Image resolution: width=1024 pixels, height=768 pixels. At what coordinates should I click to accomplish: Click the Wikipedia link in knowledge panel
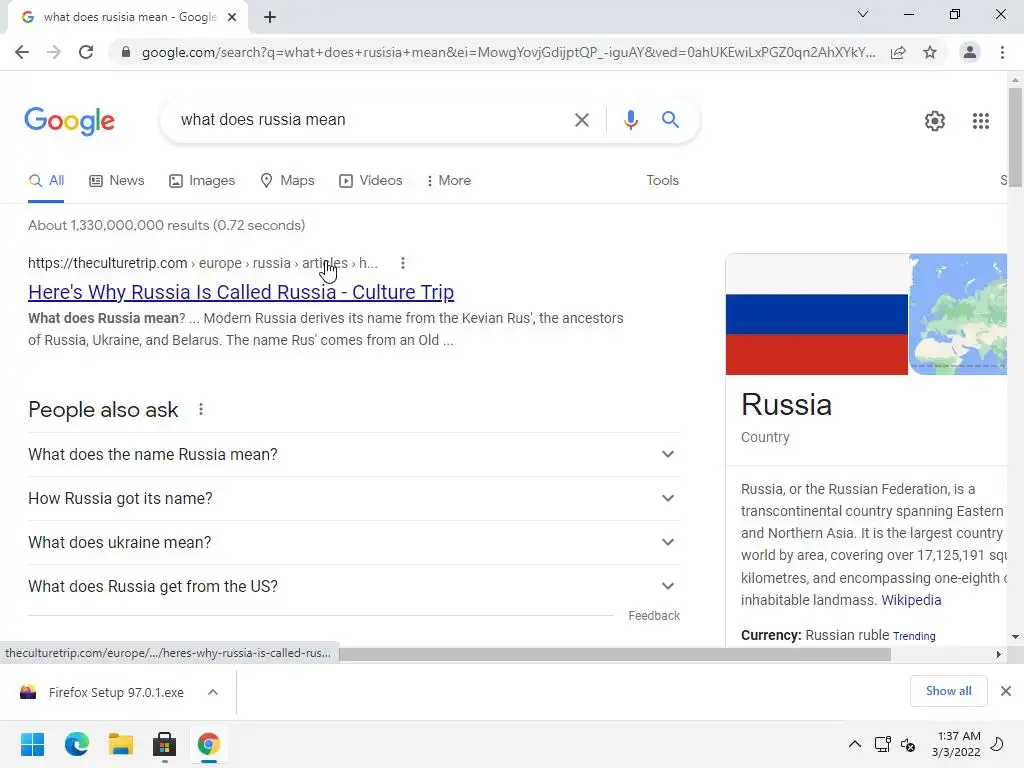tap(911, 600)
